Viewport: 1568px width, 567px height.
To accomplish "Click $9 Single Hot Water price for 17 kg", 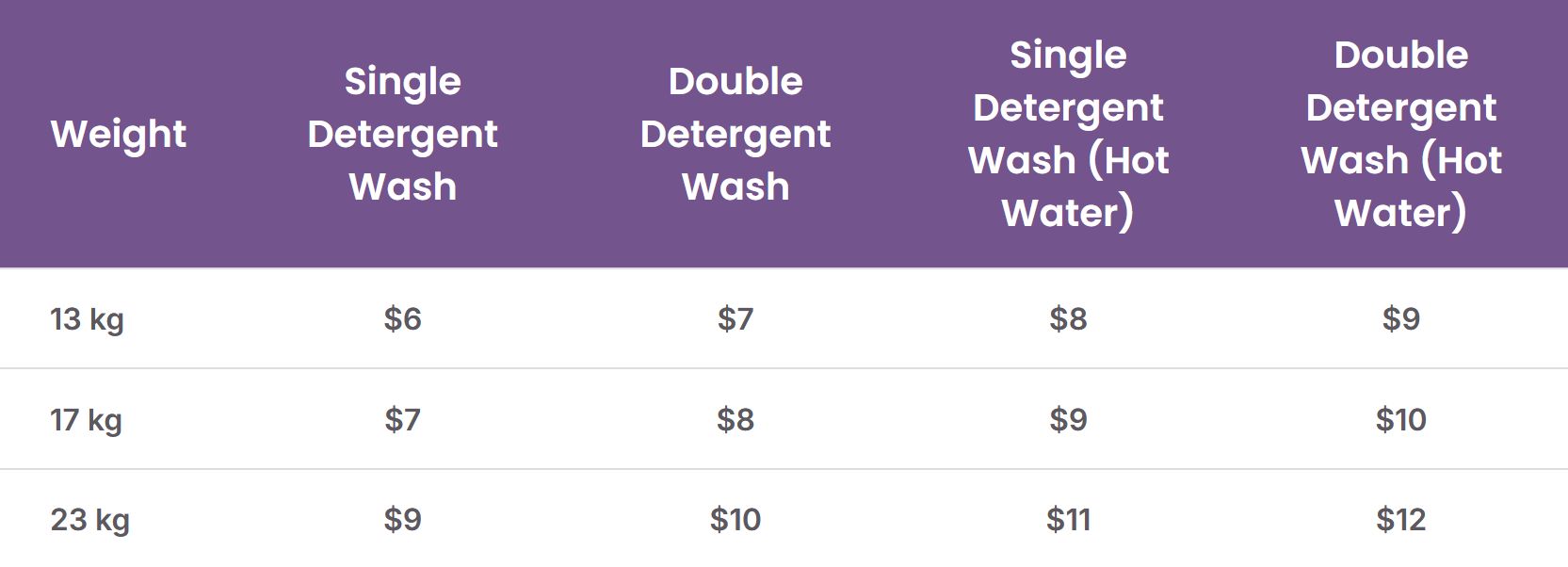I will coord(1068,420).
